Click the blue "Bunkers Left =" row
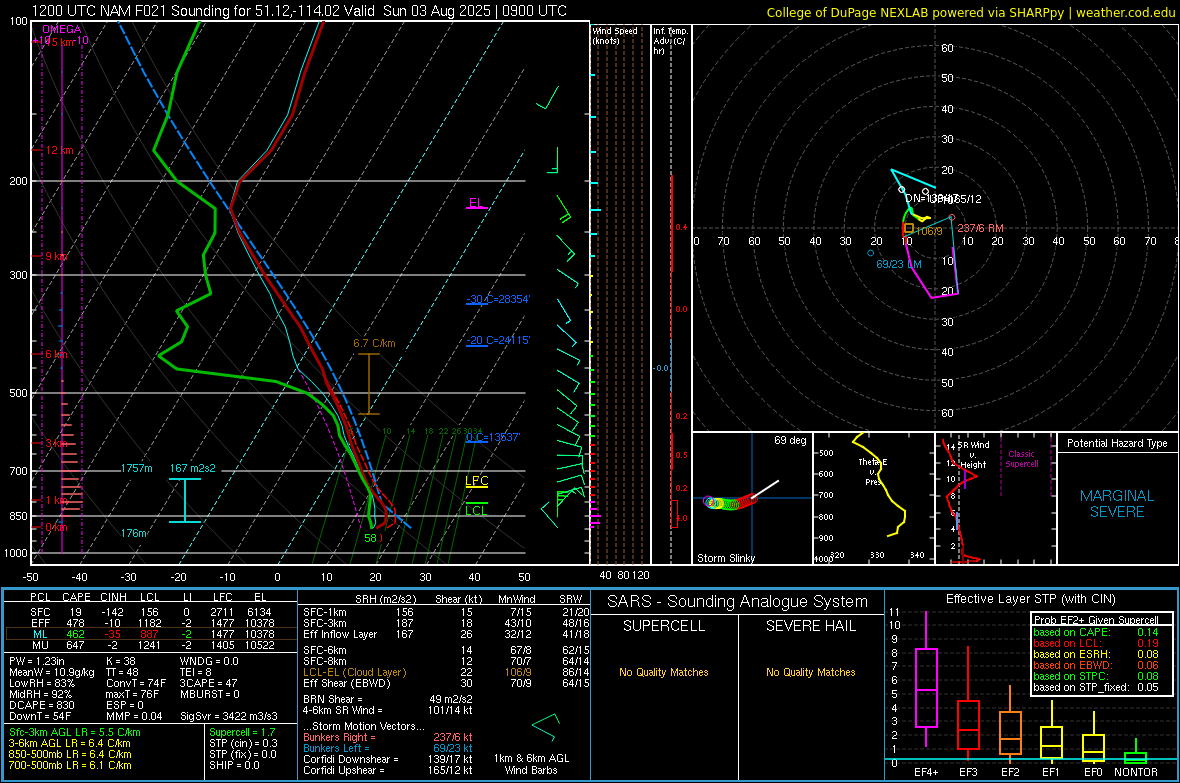Viewport: 1180px width, 783px height. tap(388, 748)
